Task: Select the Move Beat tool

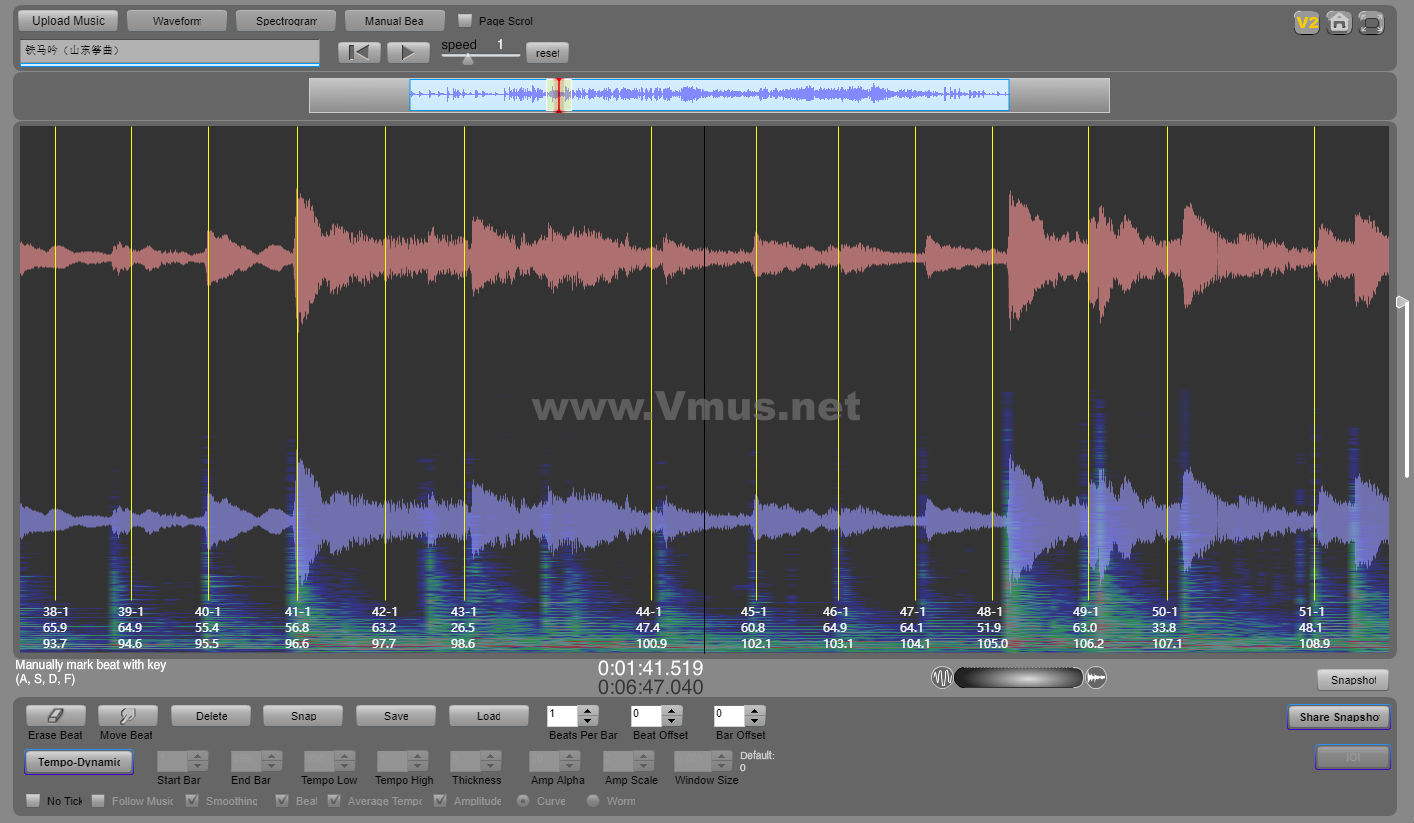Action: tap(128, 716)
